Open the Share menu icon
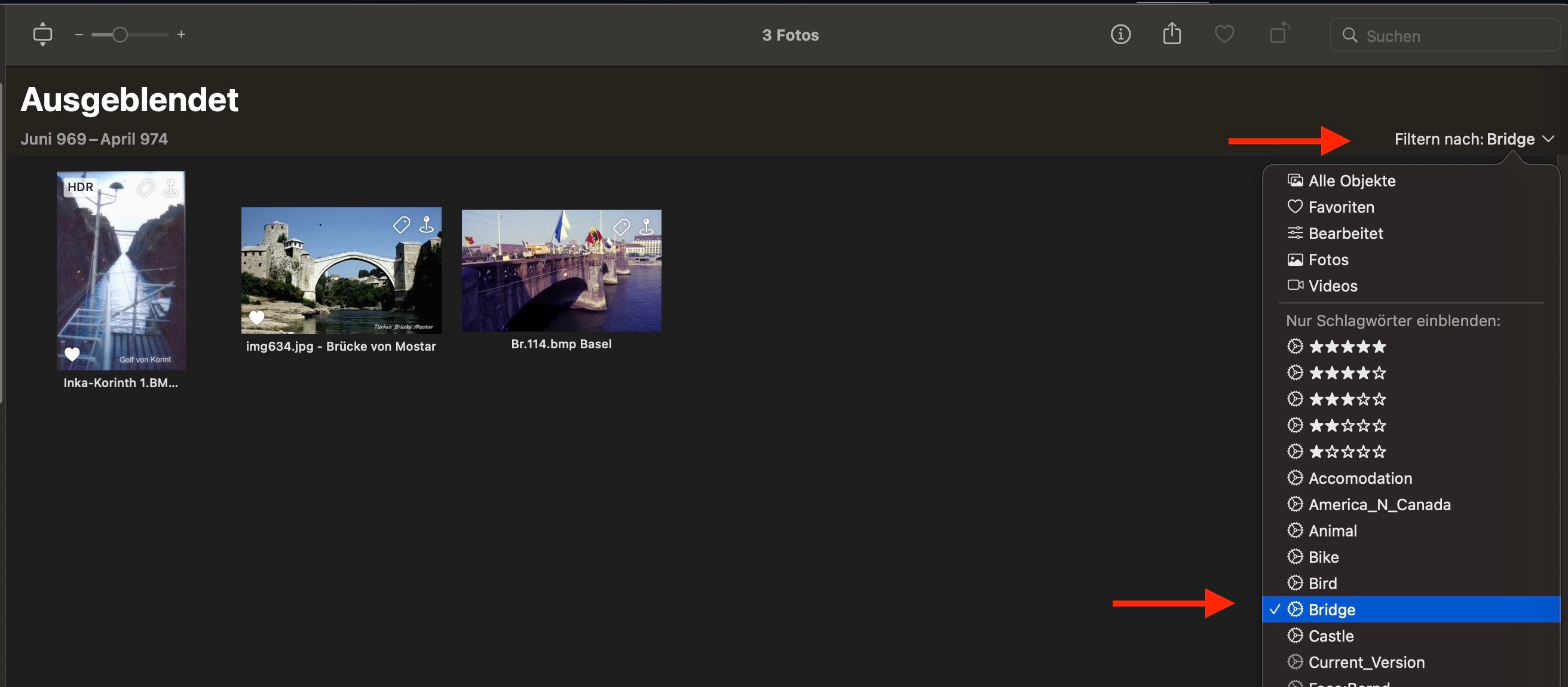This screenshot has height=687, width=1568. click(x=1172, y=34)
